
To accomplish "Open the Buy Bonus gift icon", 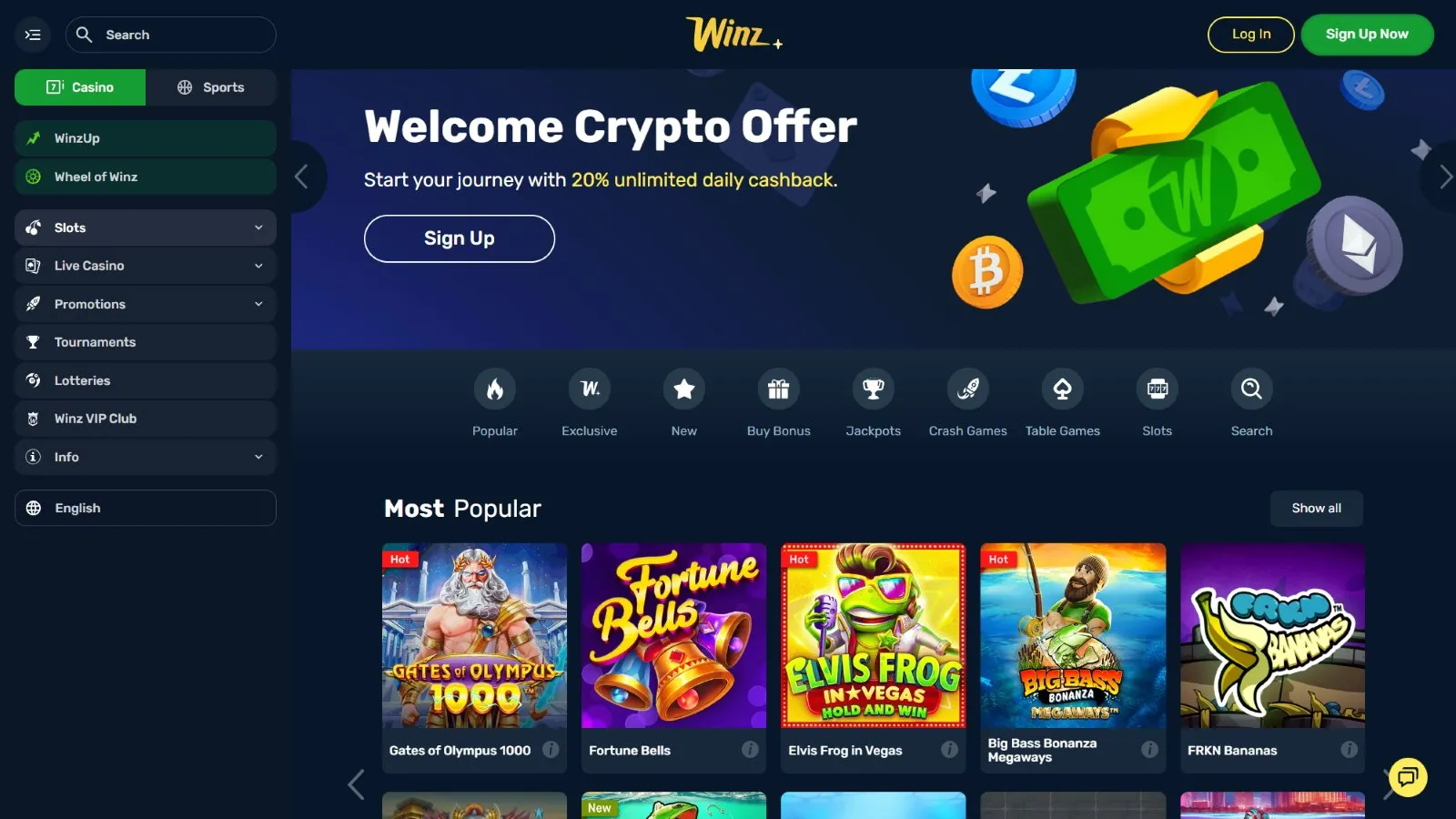I will point(779,389).
